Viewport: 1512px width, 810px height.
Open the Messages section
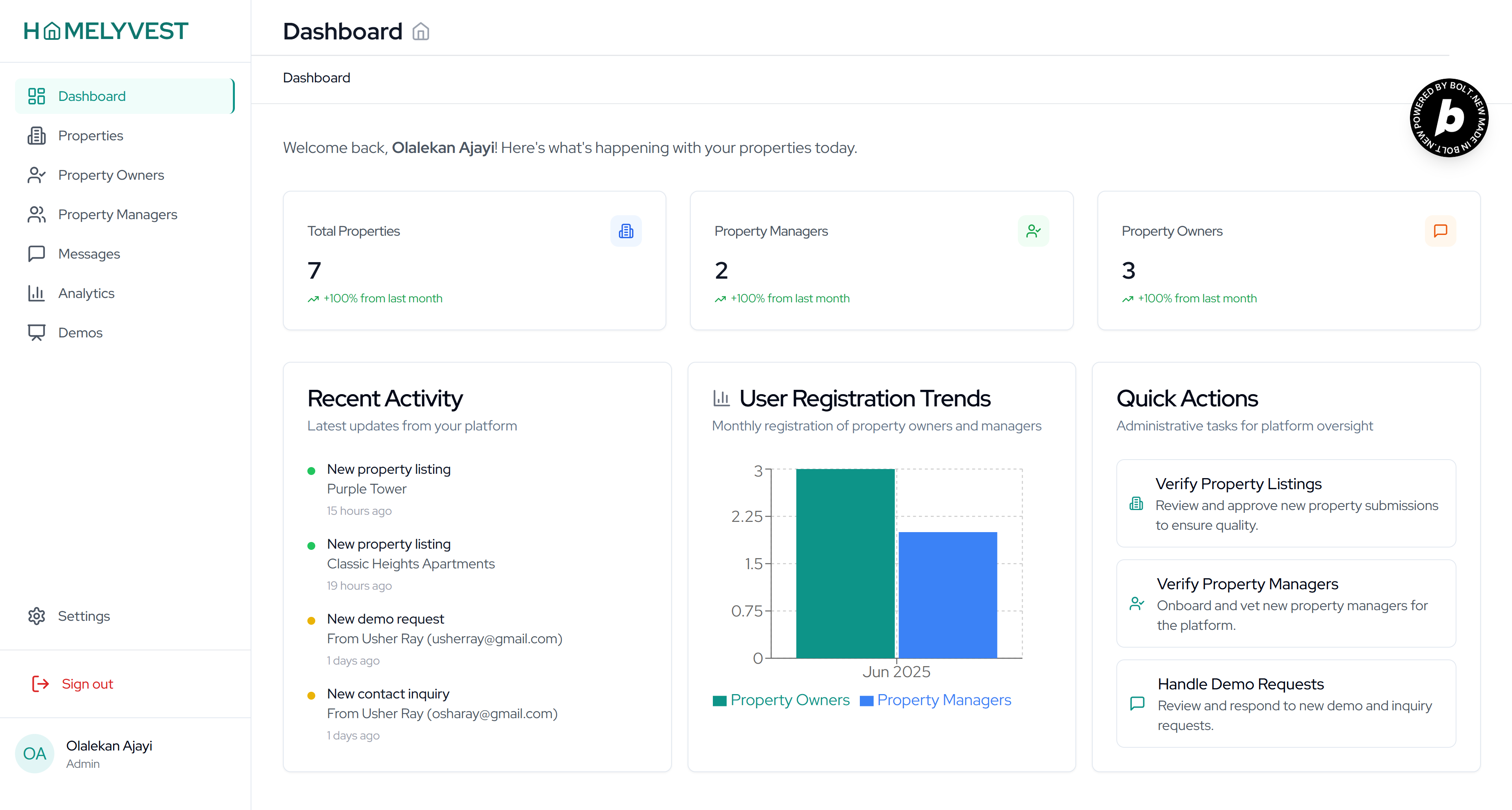tap(89, 253)
